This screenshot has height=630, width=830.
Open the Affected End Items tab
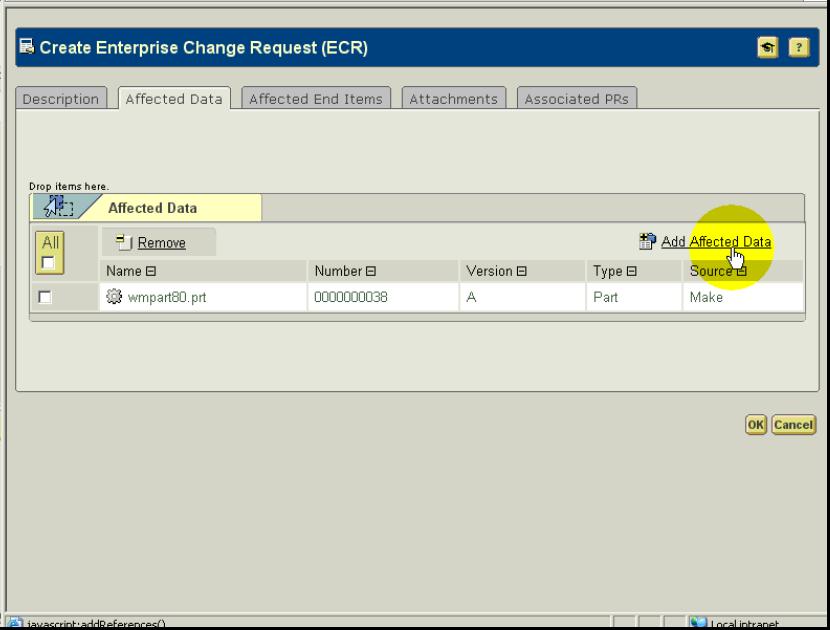[315, 99]
